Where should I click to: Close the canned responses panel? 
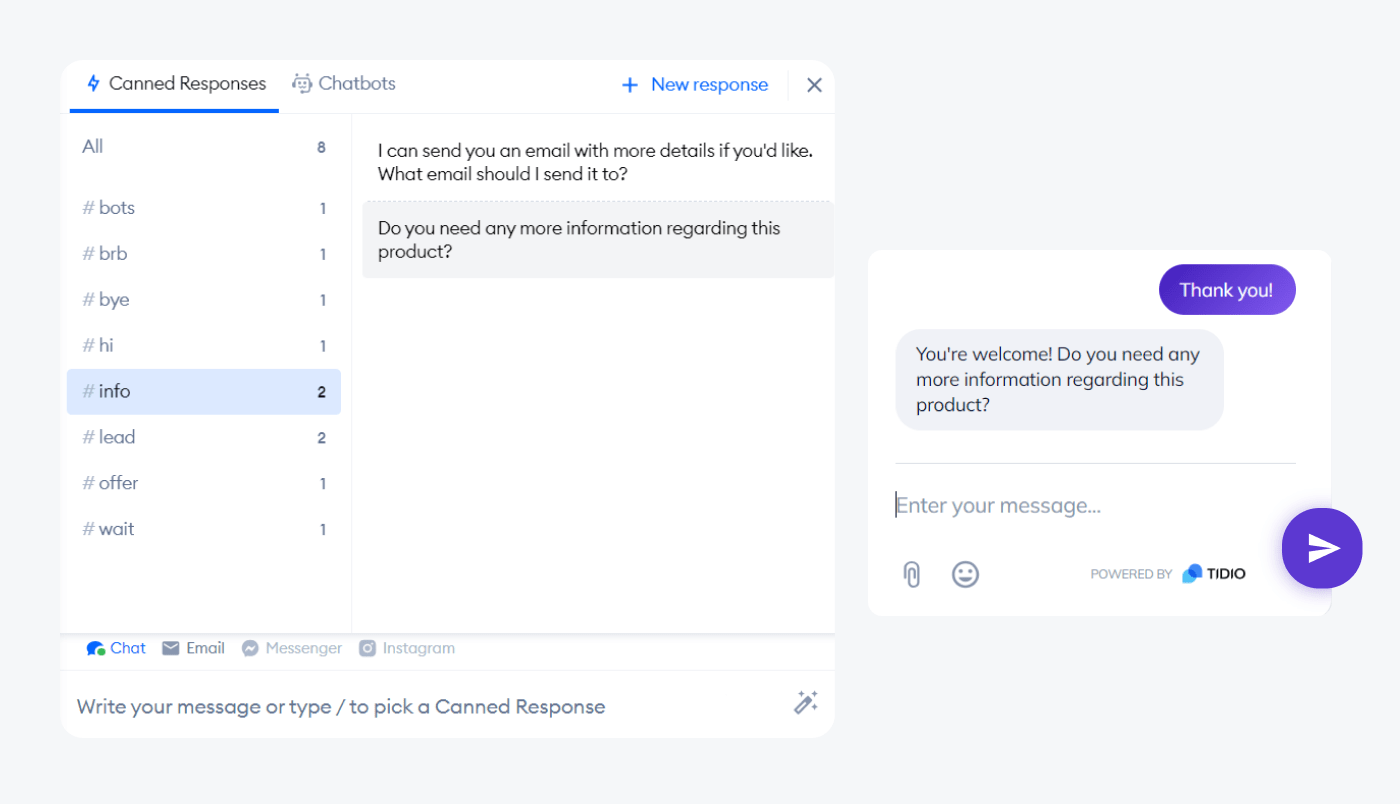(814, 85)
